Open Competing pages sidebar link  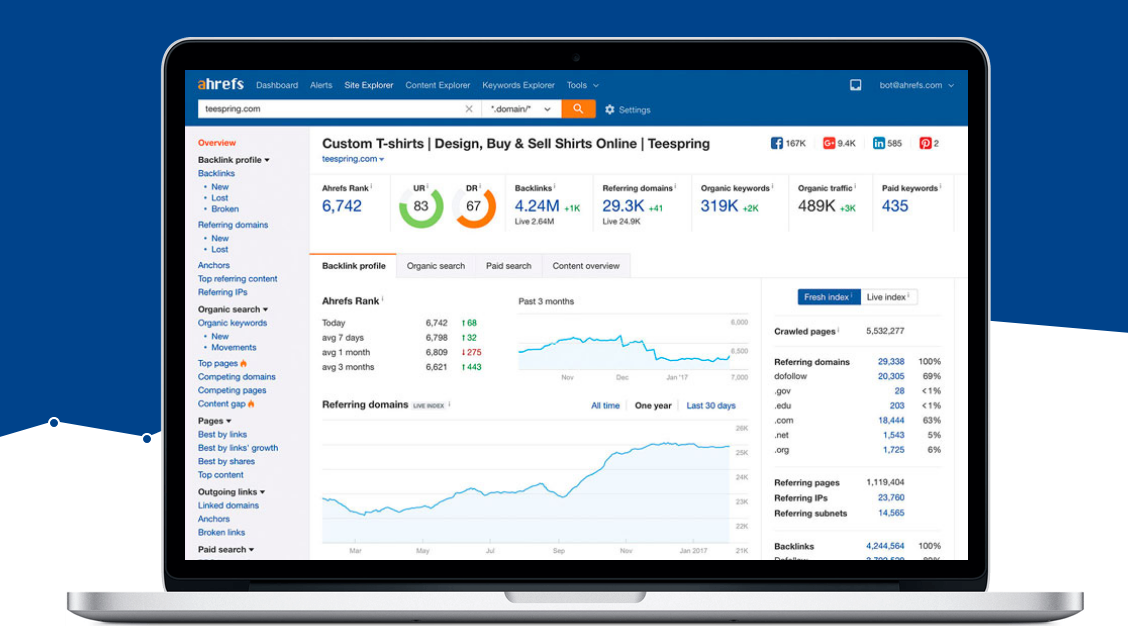pyautogui.click(x=232, y=391)
